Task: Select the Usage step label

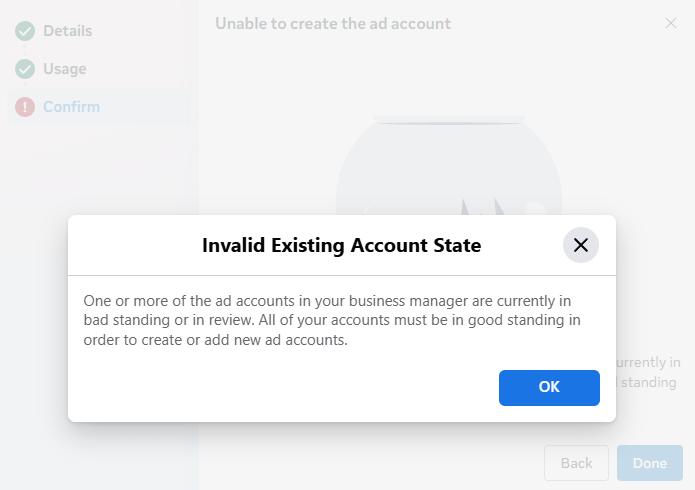Action: 65,69
